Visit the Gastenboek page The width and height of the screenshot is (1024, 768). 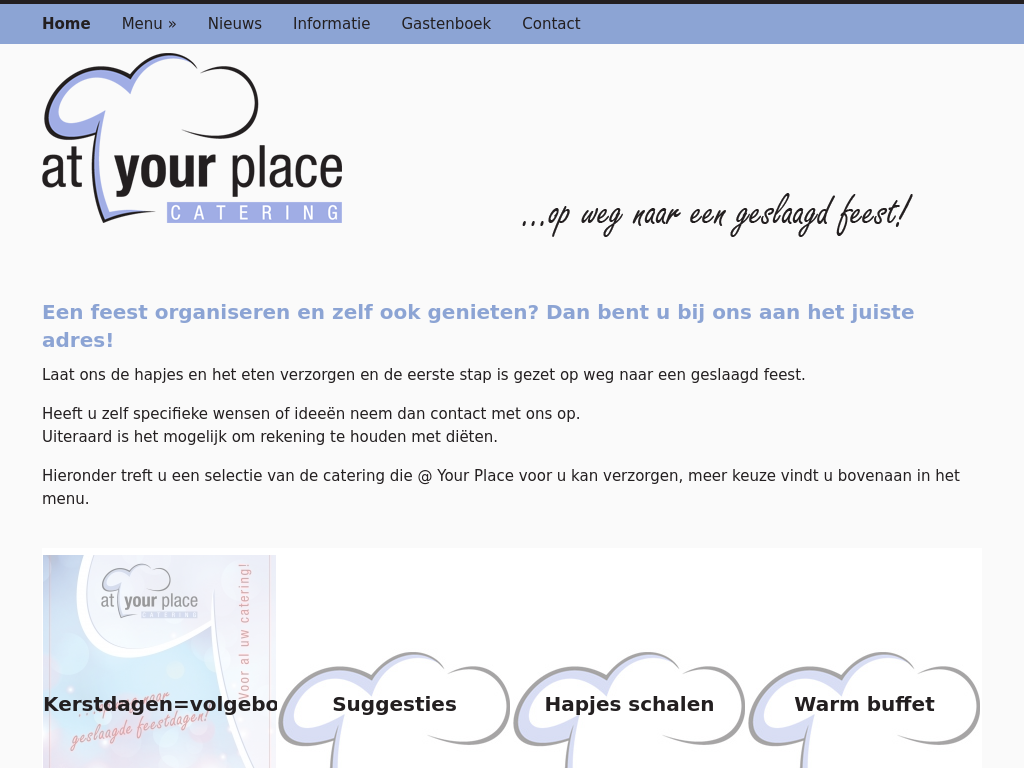coord(446,24)
